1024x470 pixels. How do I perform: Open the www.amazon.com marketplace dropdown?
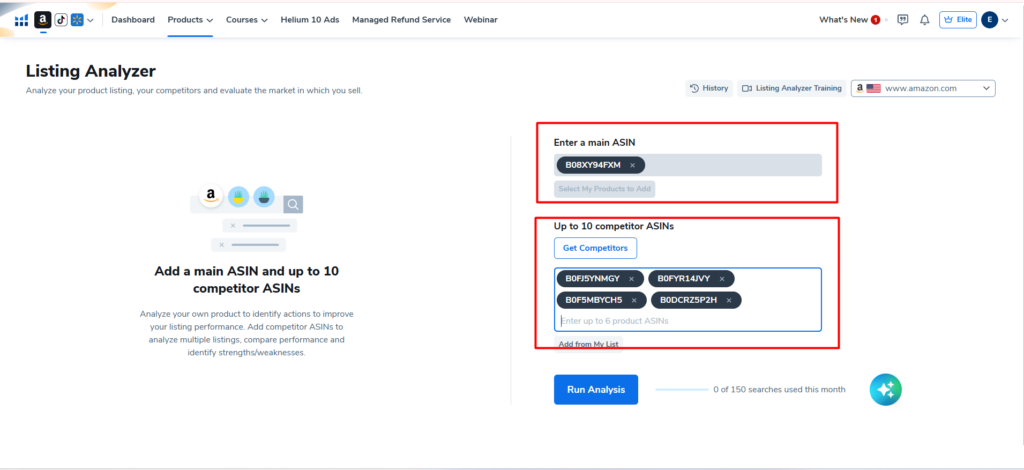923,88
